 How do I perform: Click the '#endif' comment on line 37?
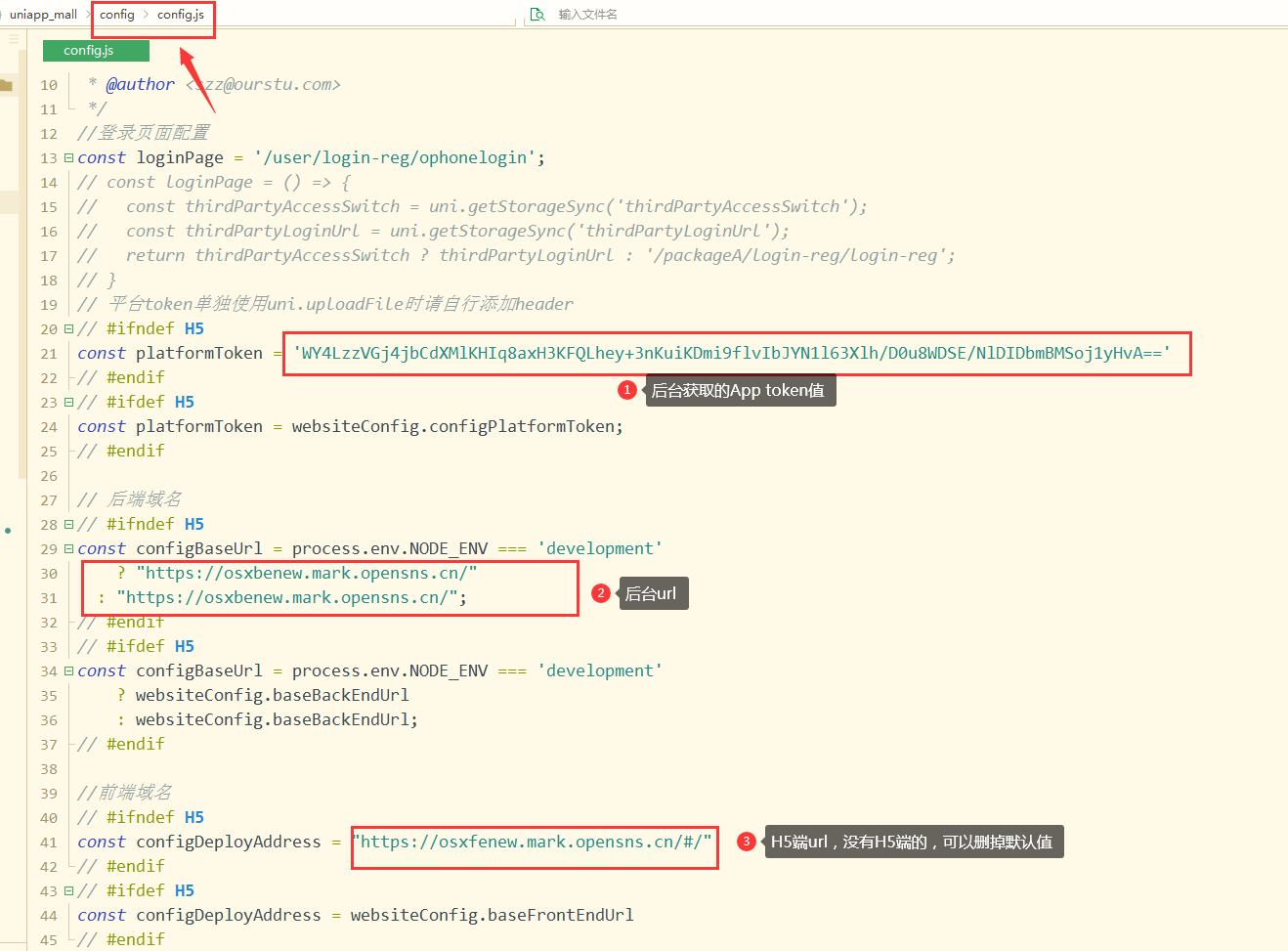coord(121,744)
